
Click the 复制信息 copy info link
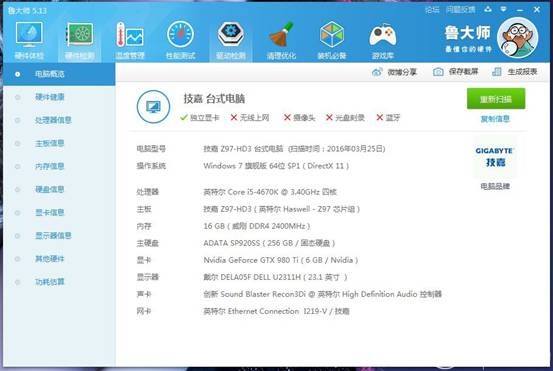[x=495, y=119]
